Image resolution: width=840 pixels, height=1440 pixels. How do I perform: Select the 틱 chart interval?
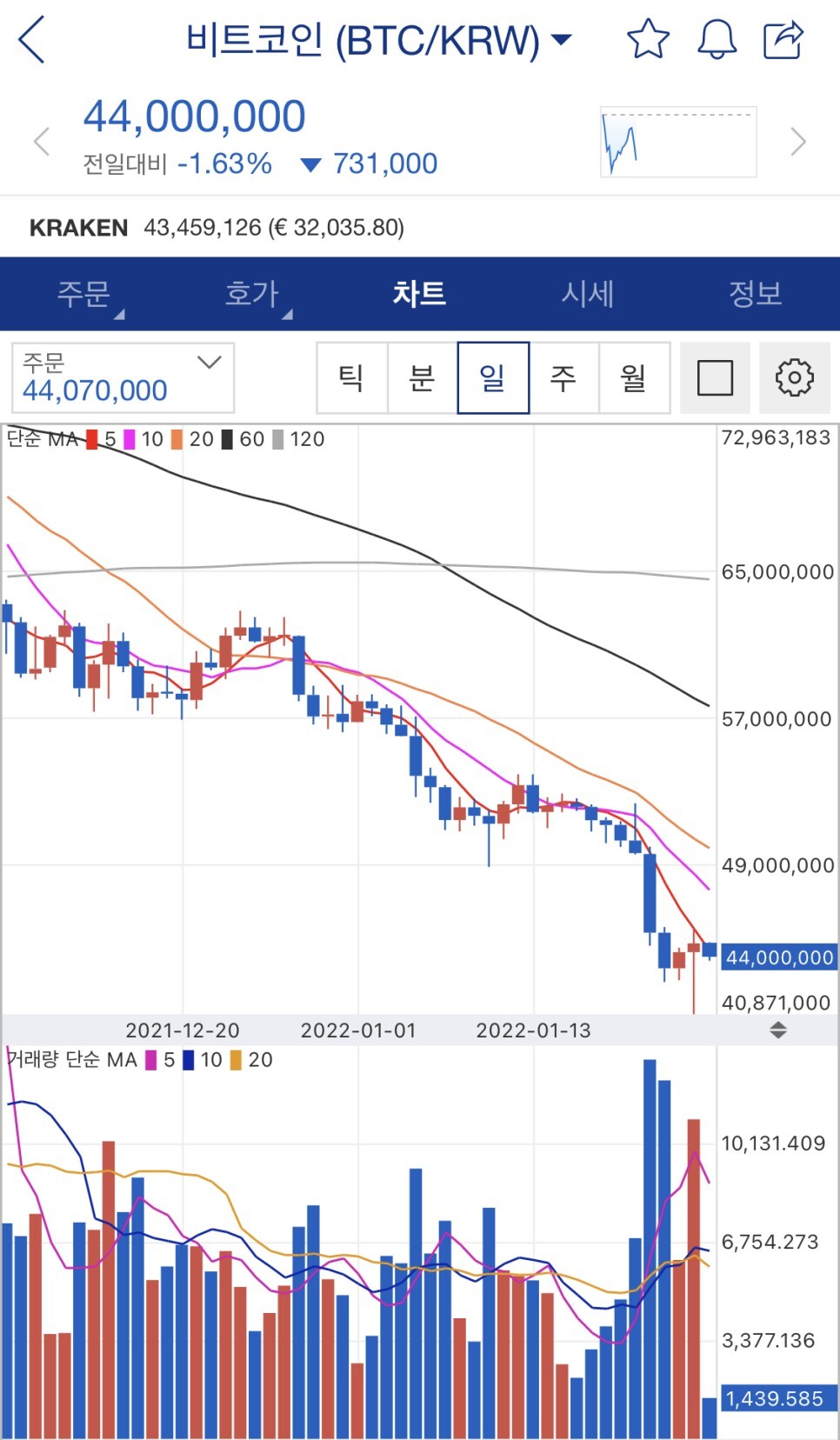pos(351,377)
